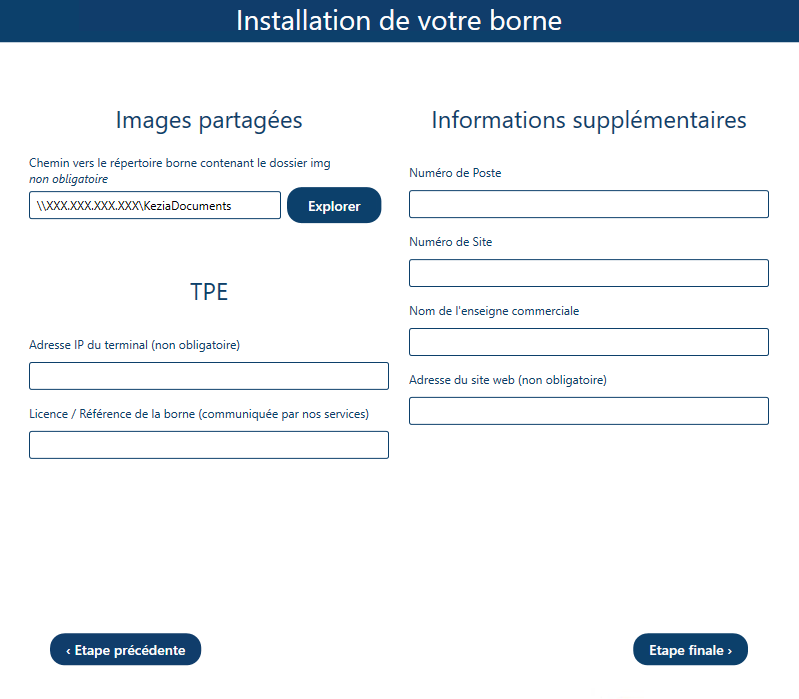
Task: Click the 'Installation de votre borne' title
Action: click(399, 20)
